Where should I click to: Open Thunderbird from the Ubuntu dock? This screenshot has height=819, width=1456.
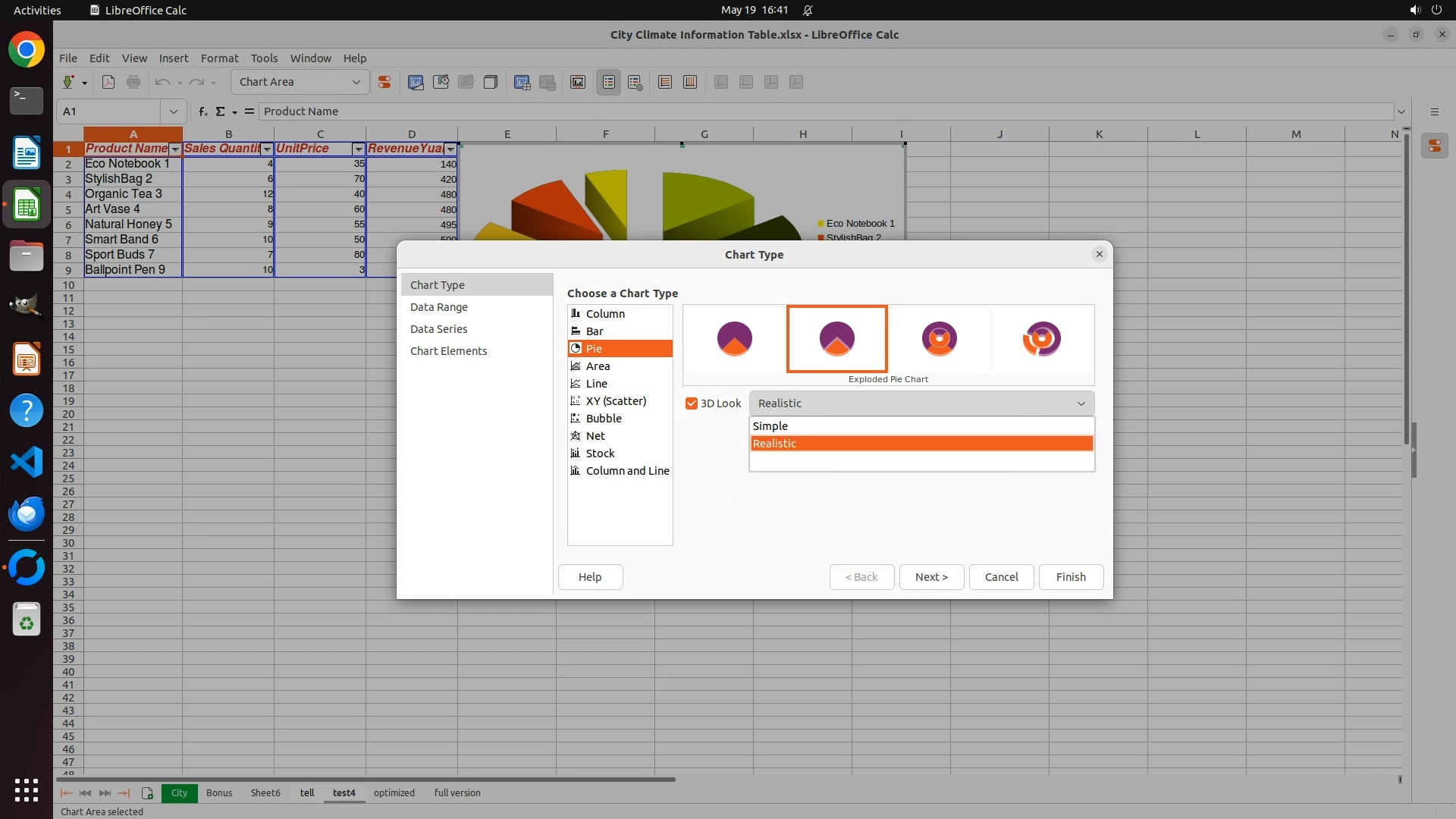click(27, 513)
